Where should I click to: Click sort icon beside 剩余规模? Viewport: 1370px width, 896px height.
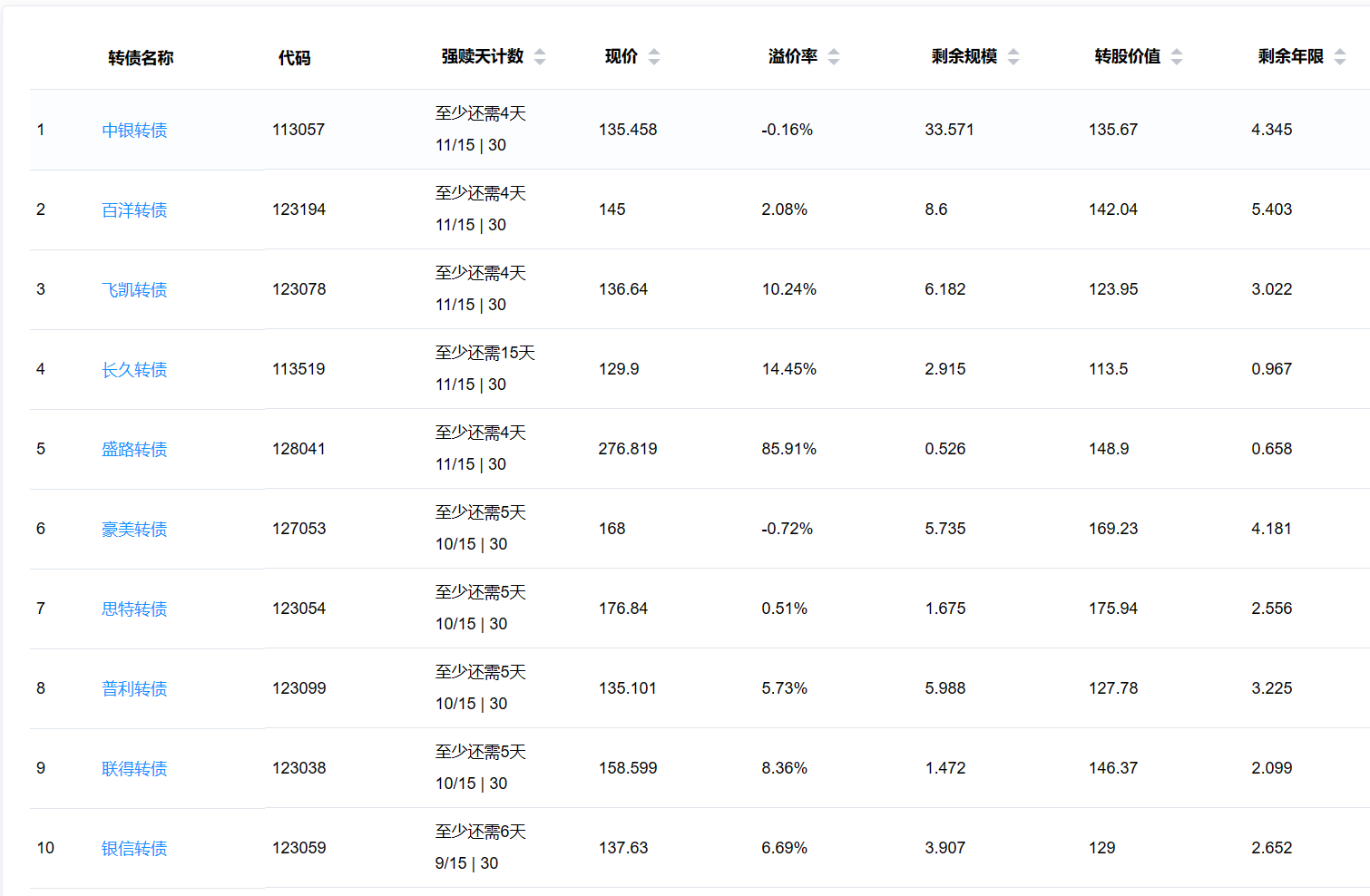[1013, 57]
